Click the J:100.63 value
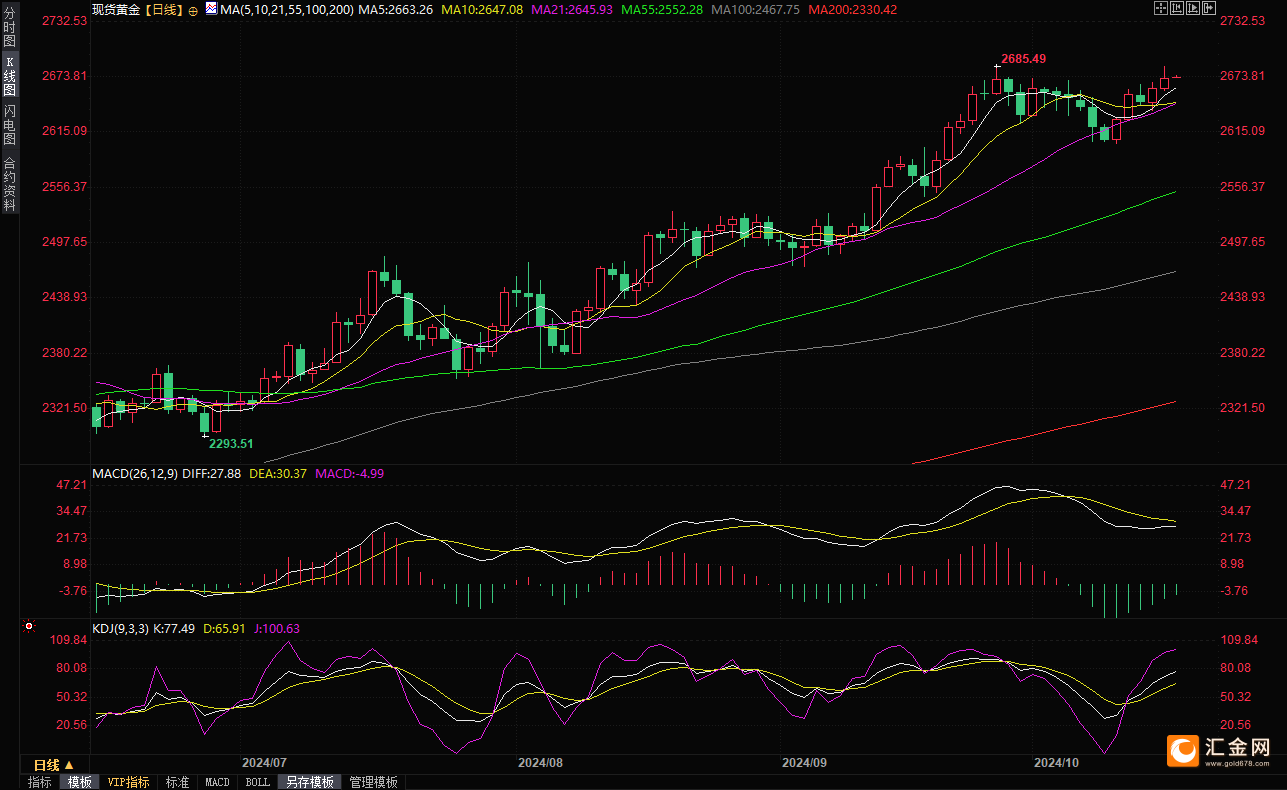 pyautogui.click(x=278, y=629)
